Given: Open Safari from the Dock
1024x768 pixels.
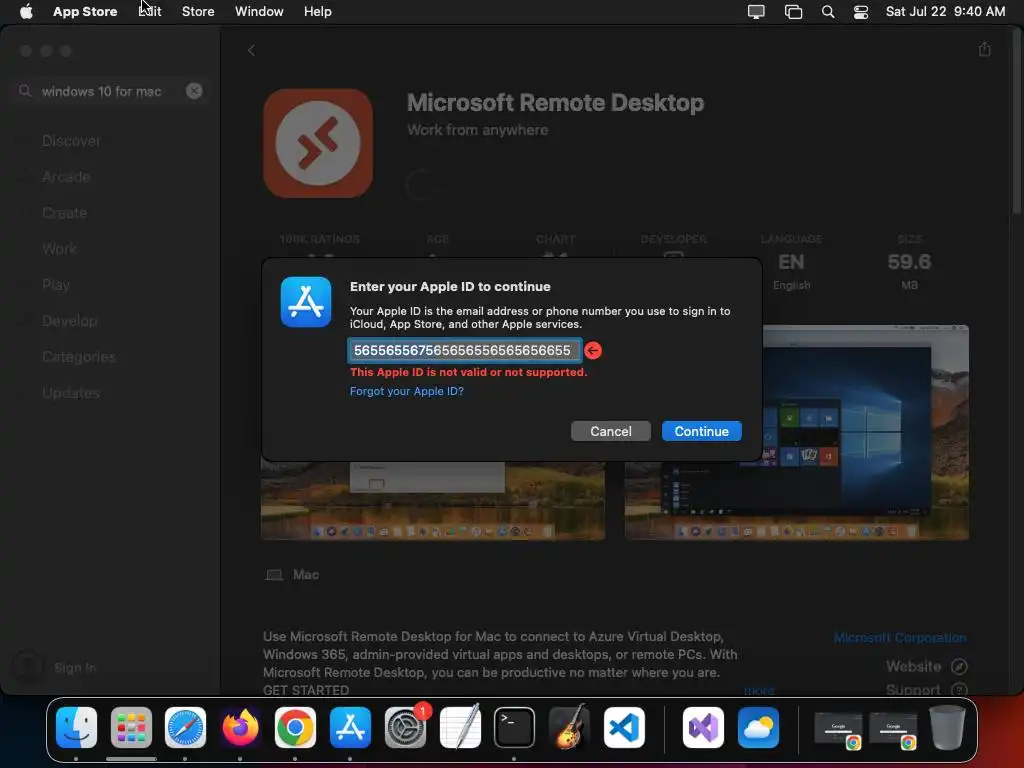Looking at the screenshot, I should click(x=185, y=728).
